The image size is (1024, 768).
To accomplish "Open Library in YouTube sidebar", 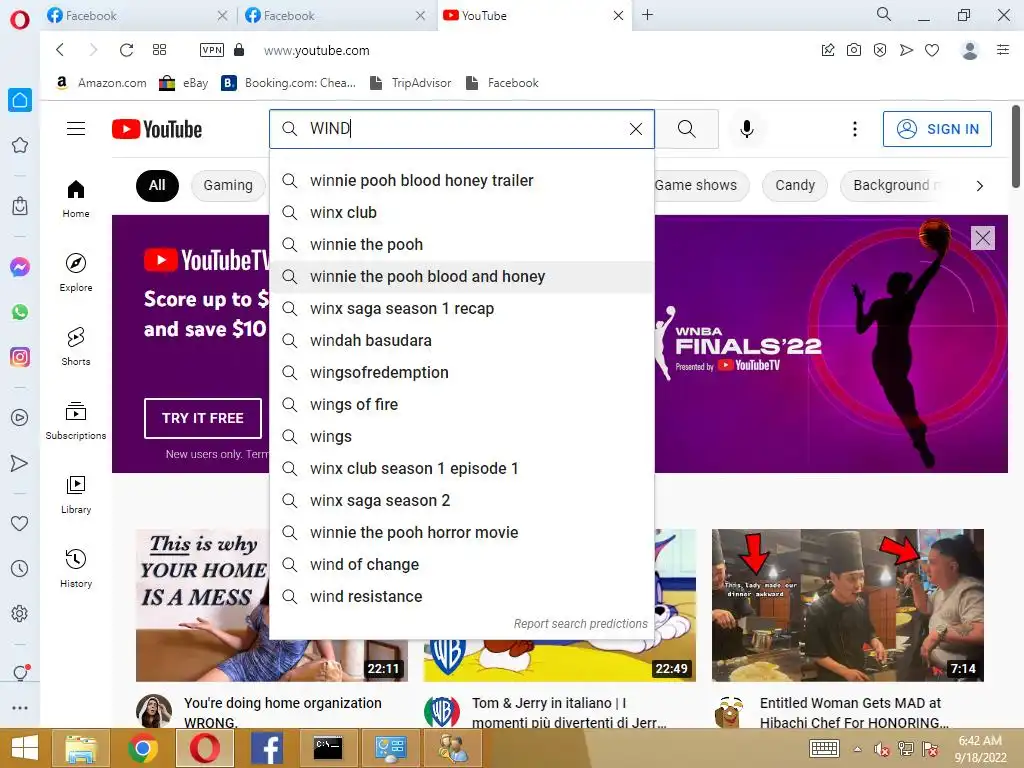I will (76, 494).
